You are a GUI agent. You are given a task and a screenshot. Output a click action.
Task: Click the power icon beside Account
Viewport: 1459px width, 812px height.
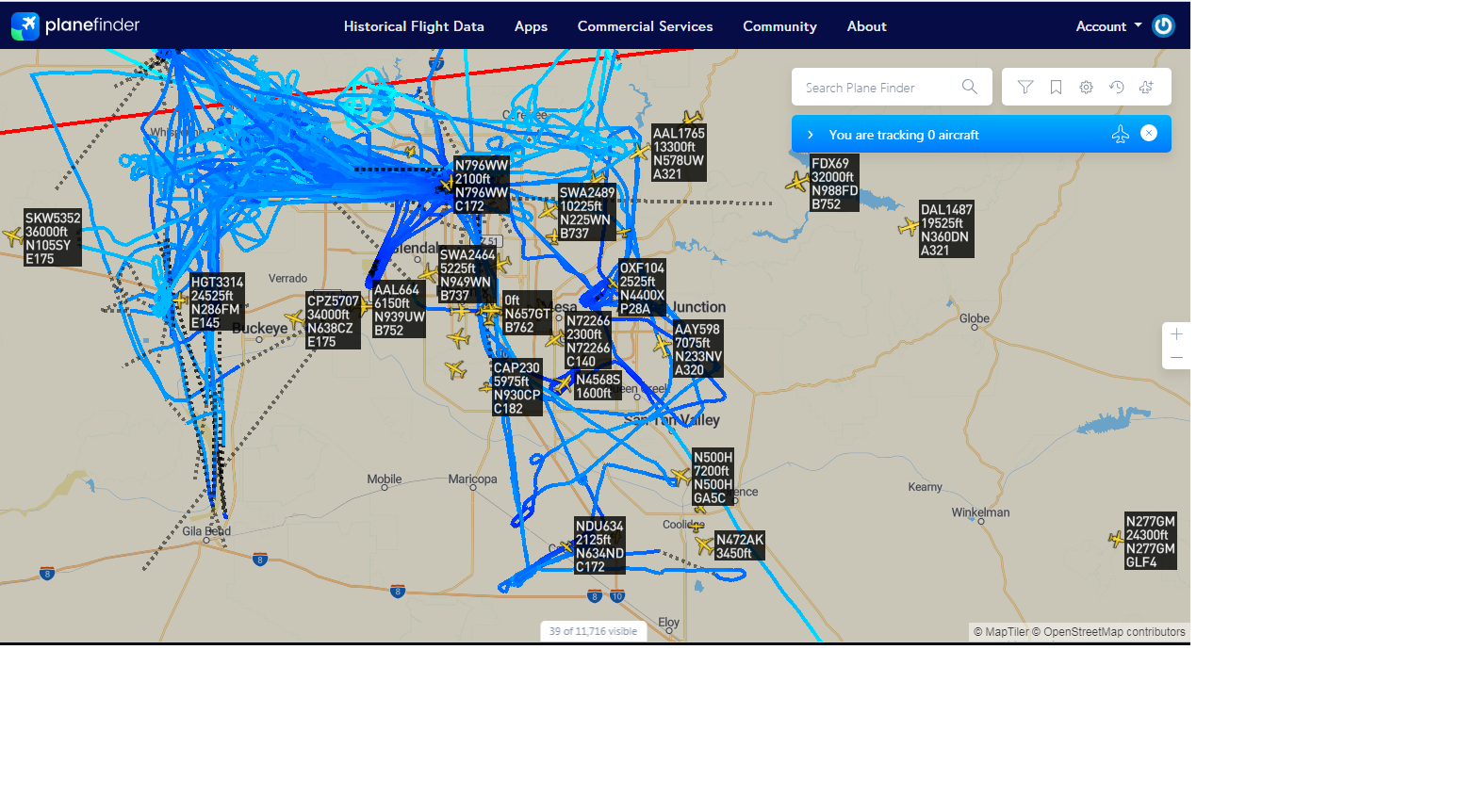pyautogui.click(x=1163, y=26)
